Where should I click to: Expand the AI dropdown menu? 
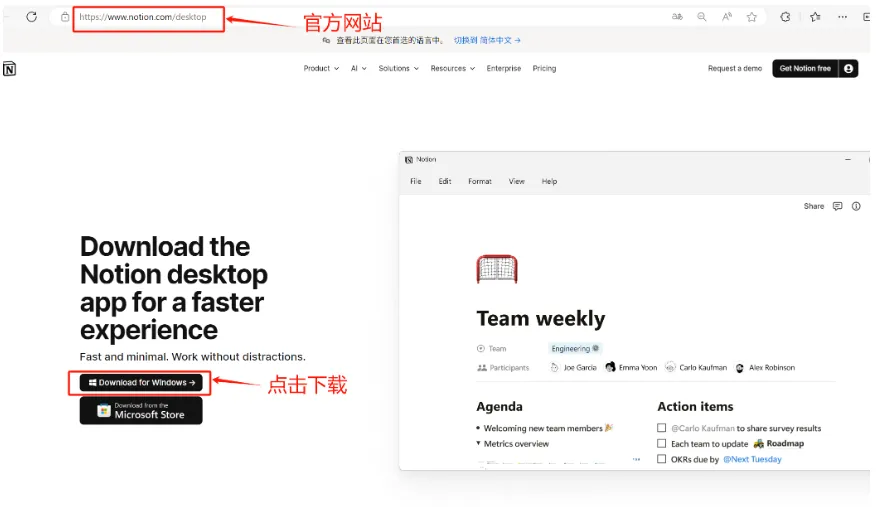pos(359,68)
